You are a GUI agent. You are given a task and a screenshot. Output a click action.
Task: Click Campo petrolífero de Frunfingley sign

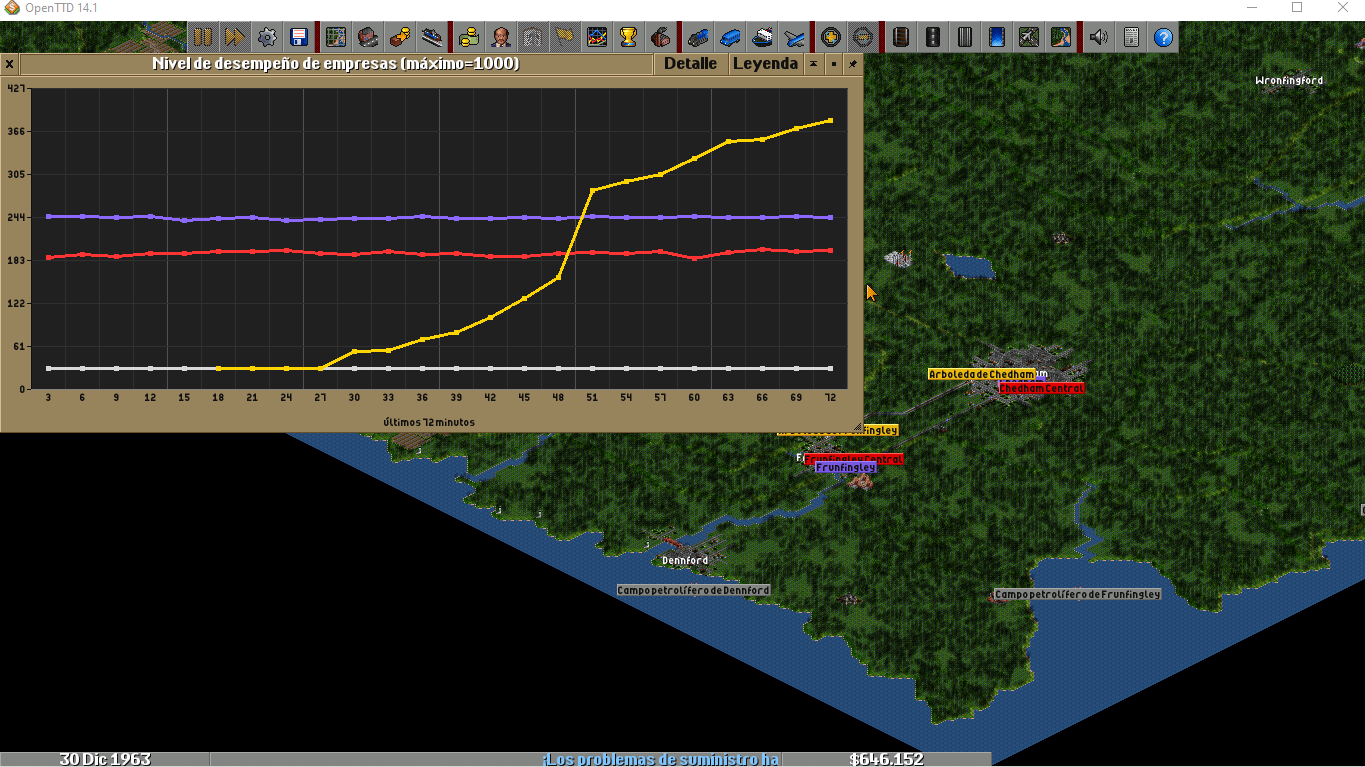tap(1078, 594)
